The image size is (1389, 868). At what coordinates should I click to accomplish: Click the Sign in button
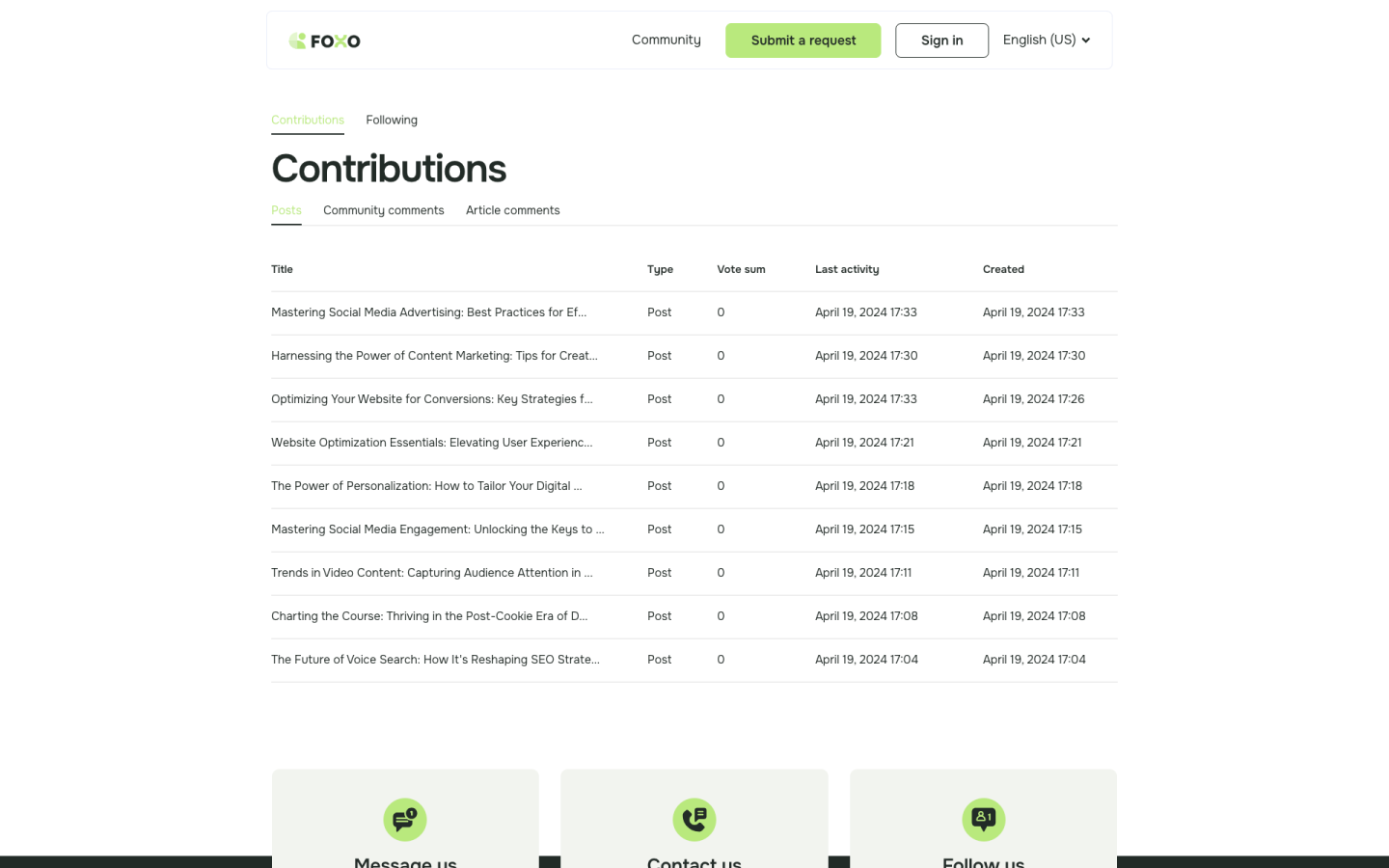coord(941,41)
